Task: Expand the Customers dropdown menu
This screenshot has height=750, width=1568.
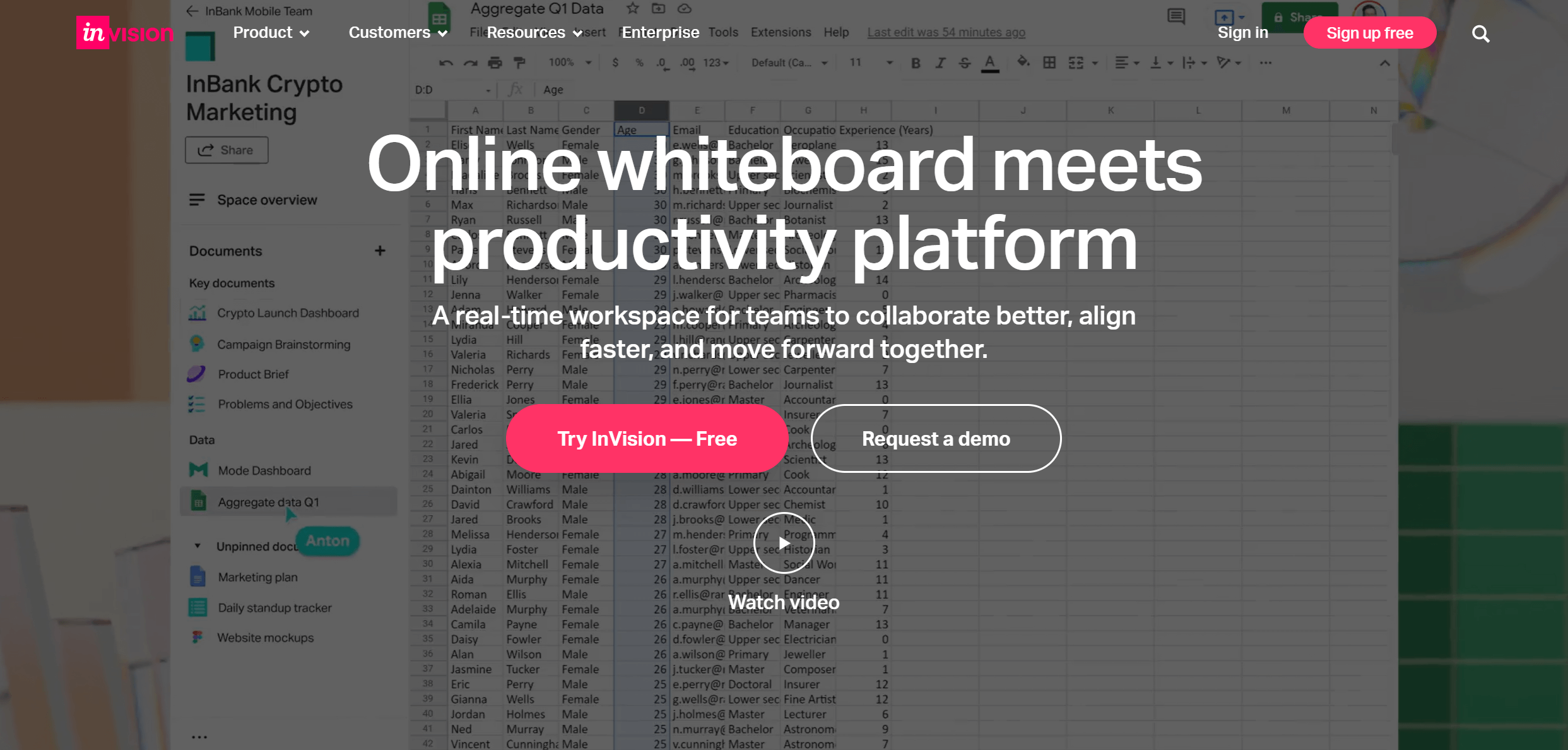Action: [x=398, y=33]
